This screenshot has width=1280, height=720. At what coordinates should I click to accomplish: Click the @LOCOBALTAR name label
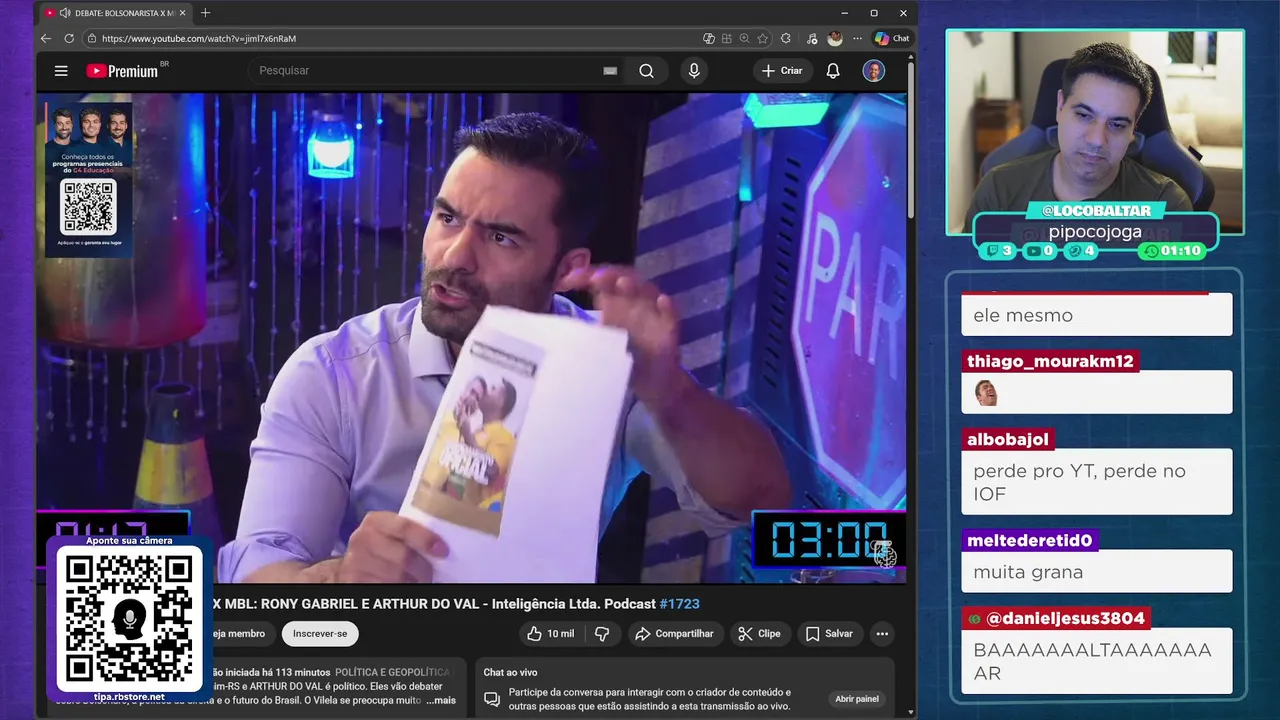click(x=1096, y=211)
